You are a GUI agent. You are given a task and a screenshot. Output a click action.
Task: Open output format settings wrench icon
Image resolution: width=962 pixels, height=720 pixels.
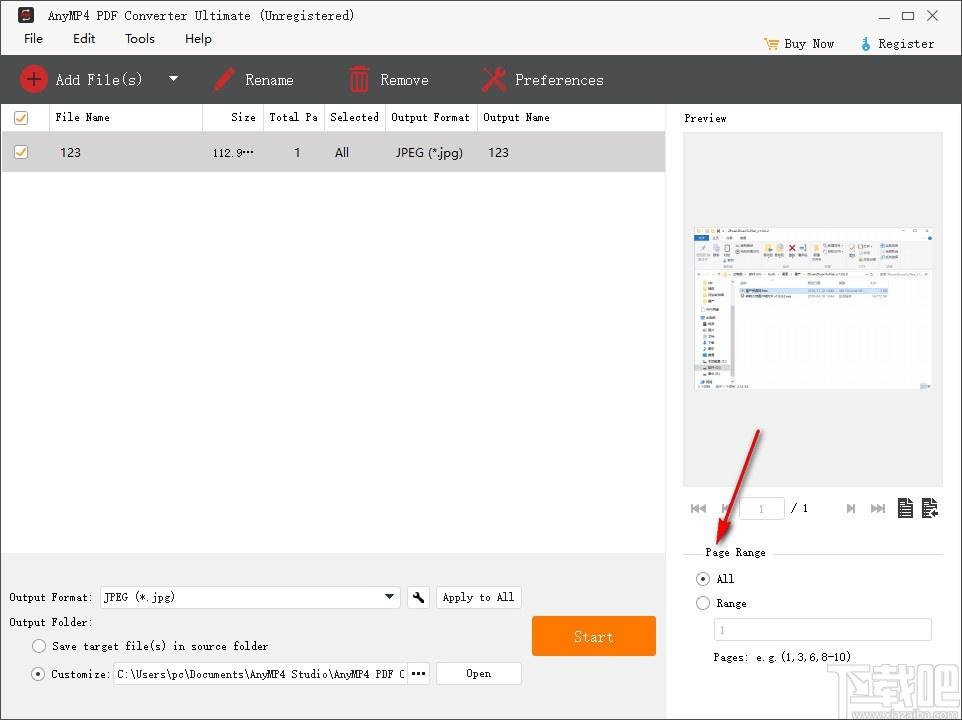tap(418, 597)
